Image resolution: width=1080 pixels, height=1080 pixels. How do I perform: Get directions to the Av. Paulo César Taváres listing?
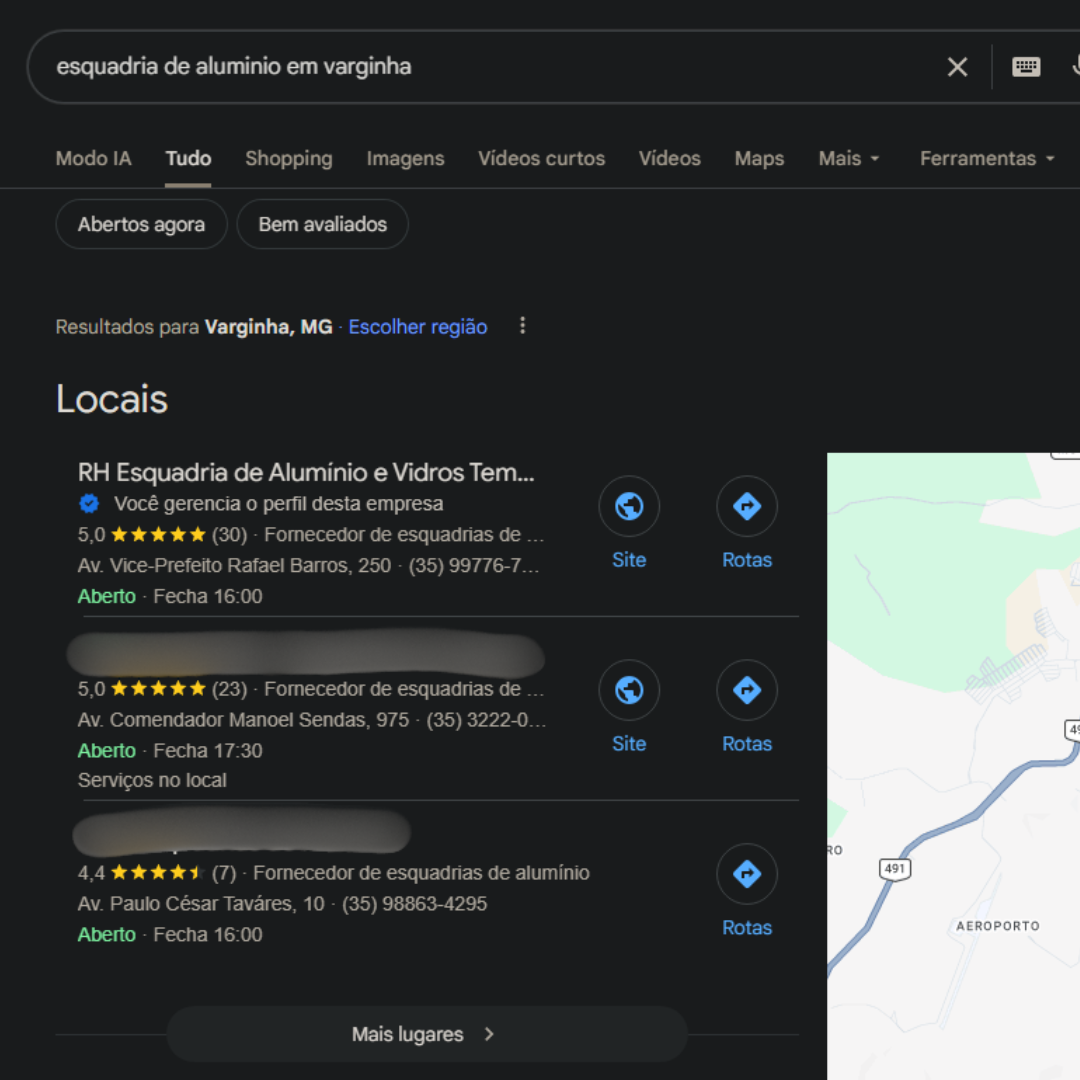747,874
